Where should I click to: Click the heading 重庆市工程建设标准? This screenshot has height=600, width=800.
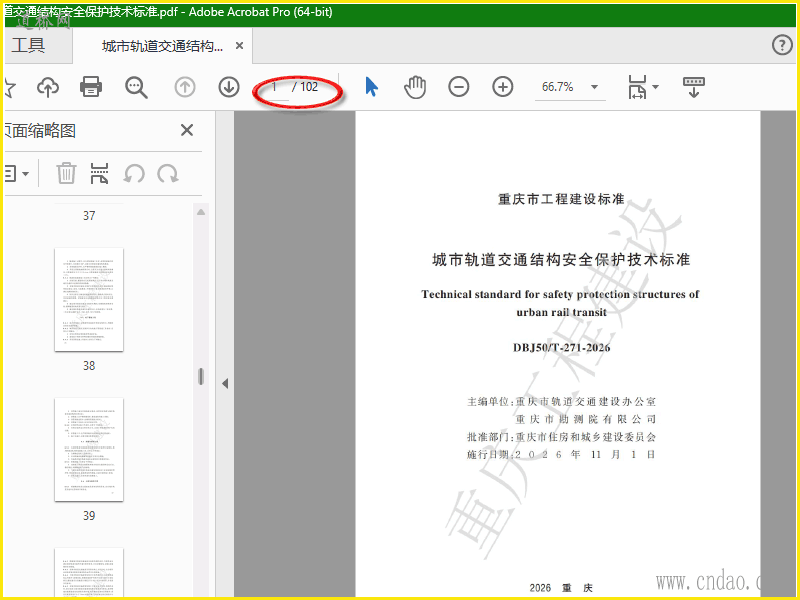(x=561, y=199)
